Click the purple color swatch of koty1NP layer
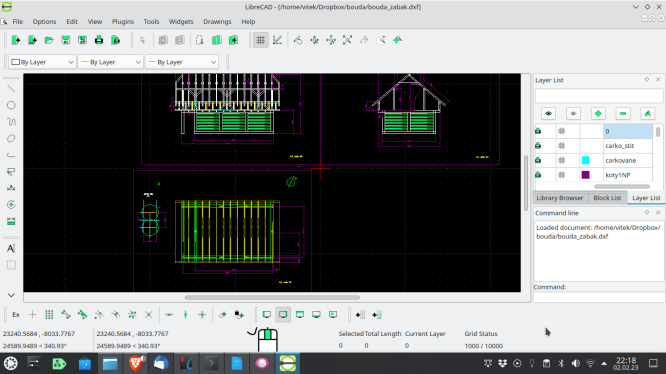 (585, 175)
